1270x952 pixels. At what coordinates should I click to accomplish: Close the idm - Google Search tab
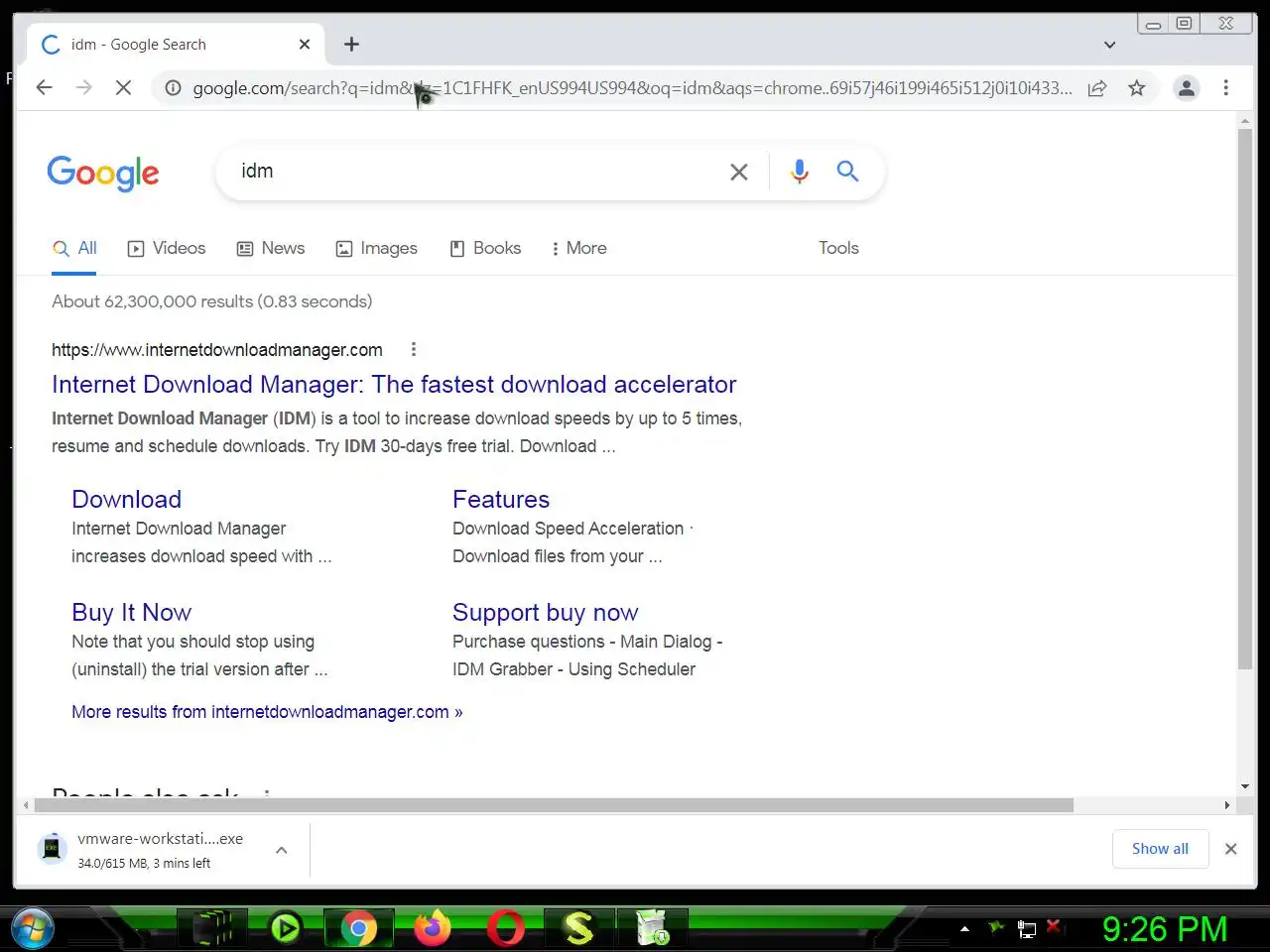(x=305, y=44)
